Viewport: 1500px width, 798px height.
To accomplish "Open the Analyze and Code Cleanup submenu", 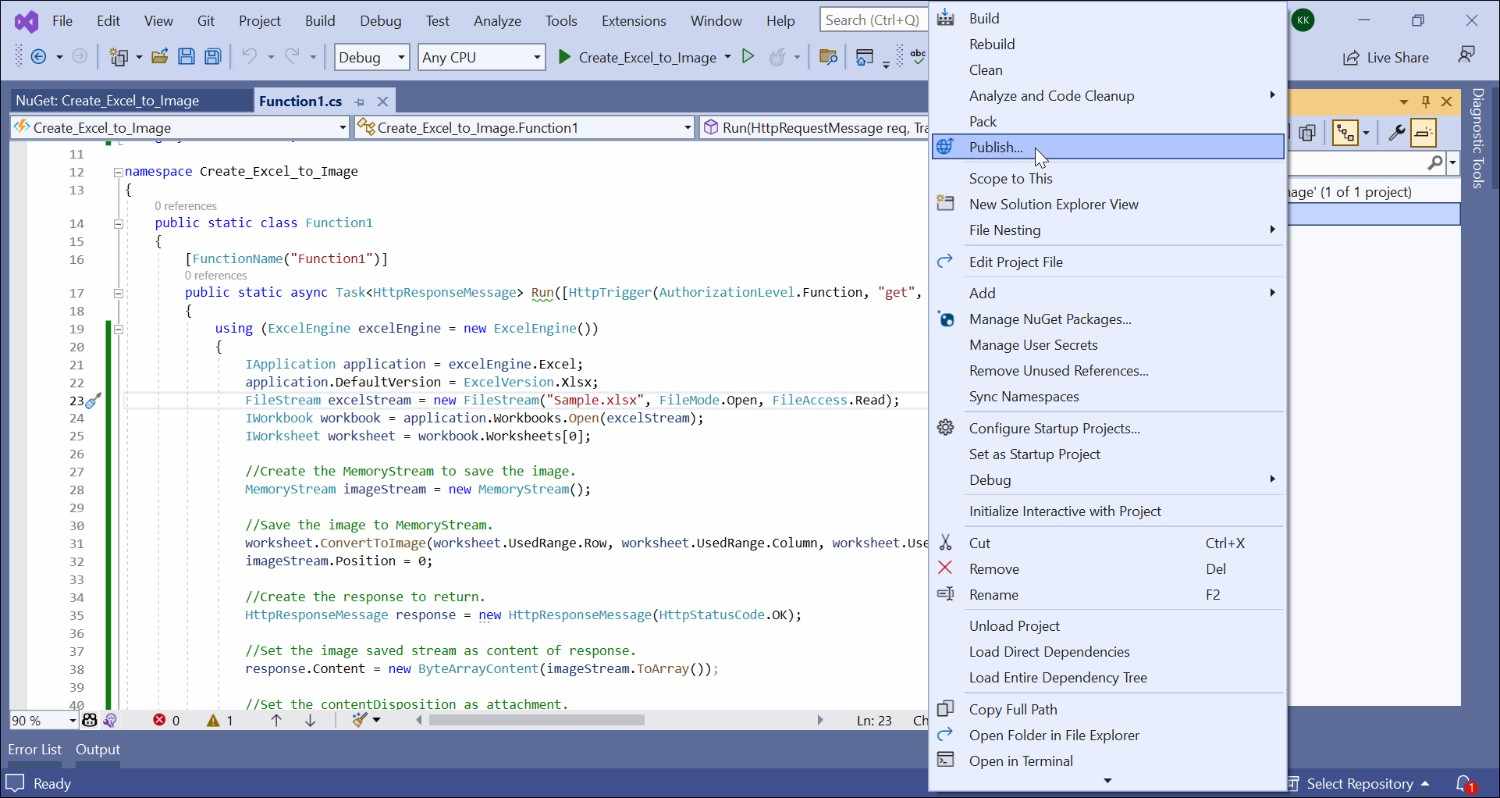I will 1107,96.
